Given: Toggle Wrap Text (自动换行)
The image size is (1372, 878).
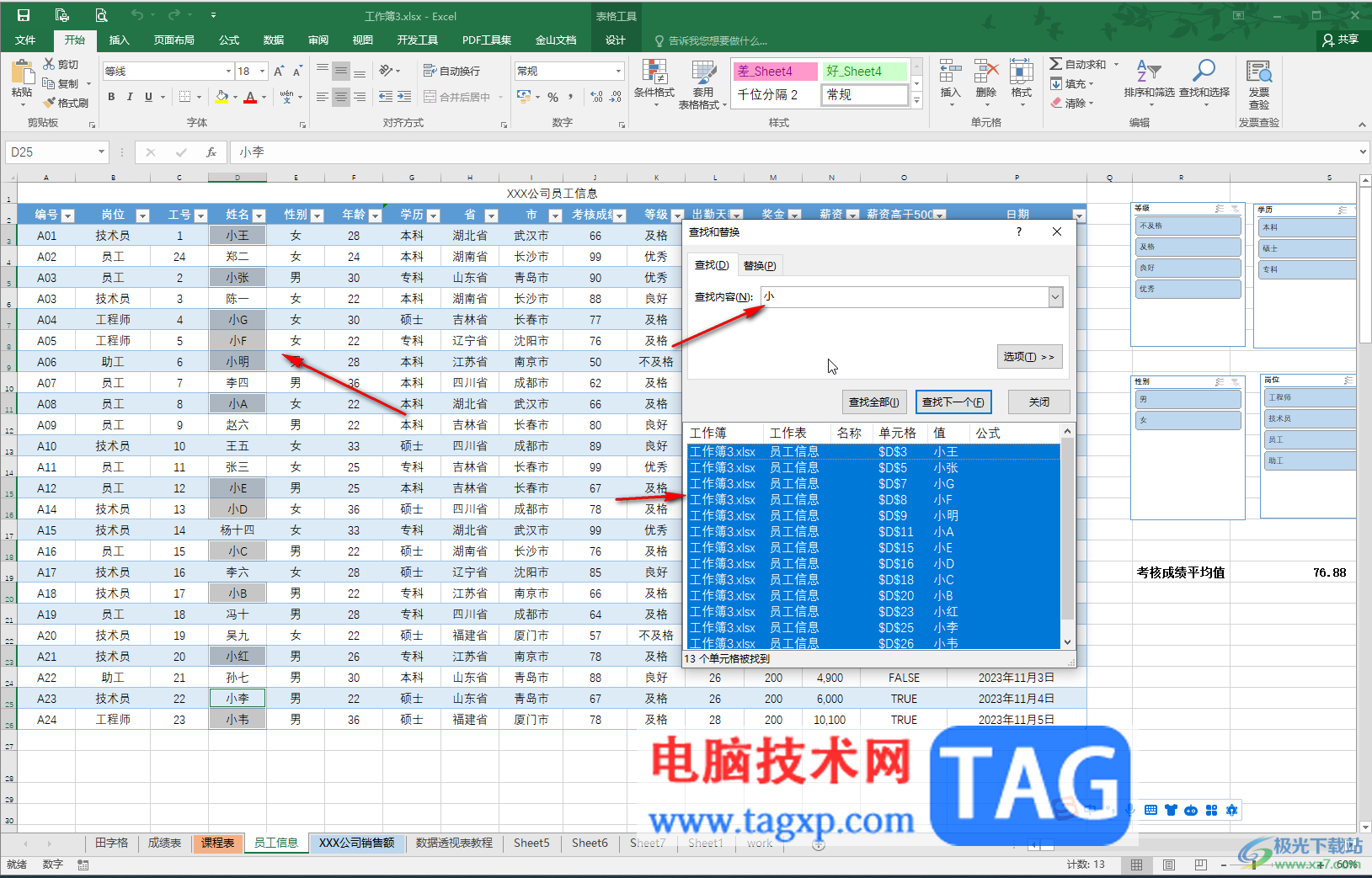Looking at the screenshot, I should coord(451,71).
